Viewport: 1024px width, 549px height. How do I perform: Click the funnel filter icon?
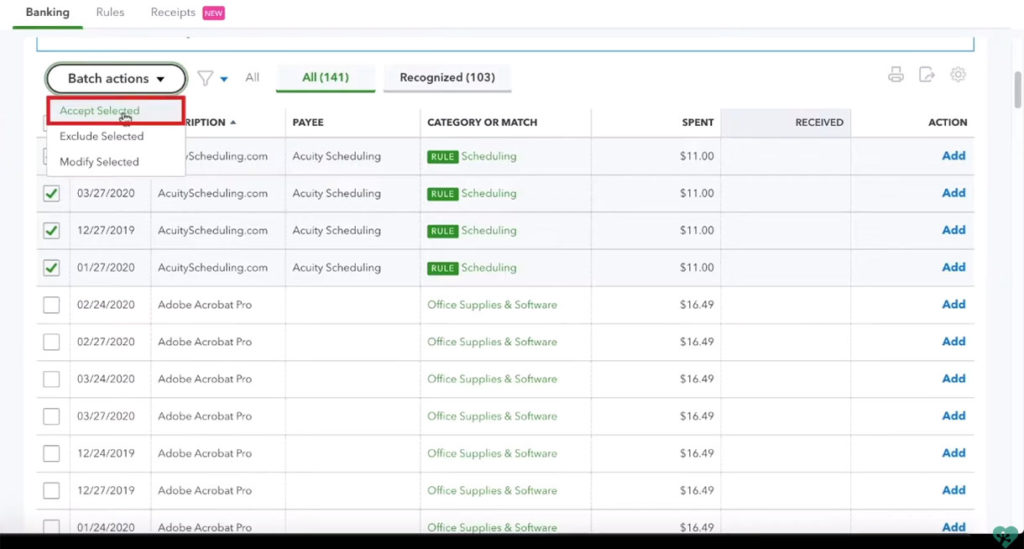click(205, 78)
